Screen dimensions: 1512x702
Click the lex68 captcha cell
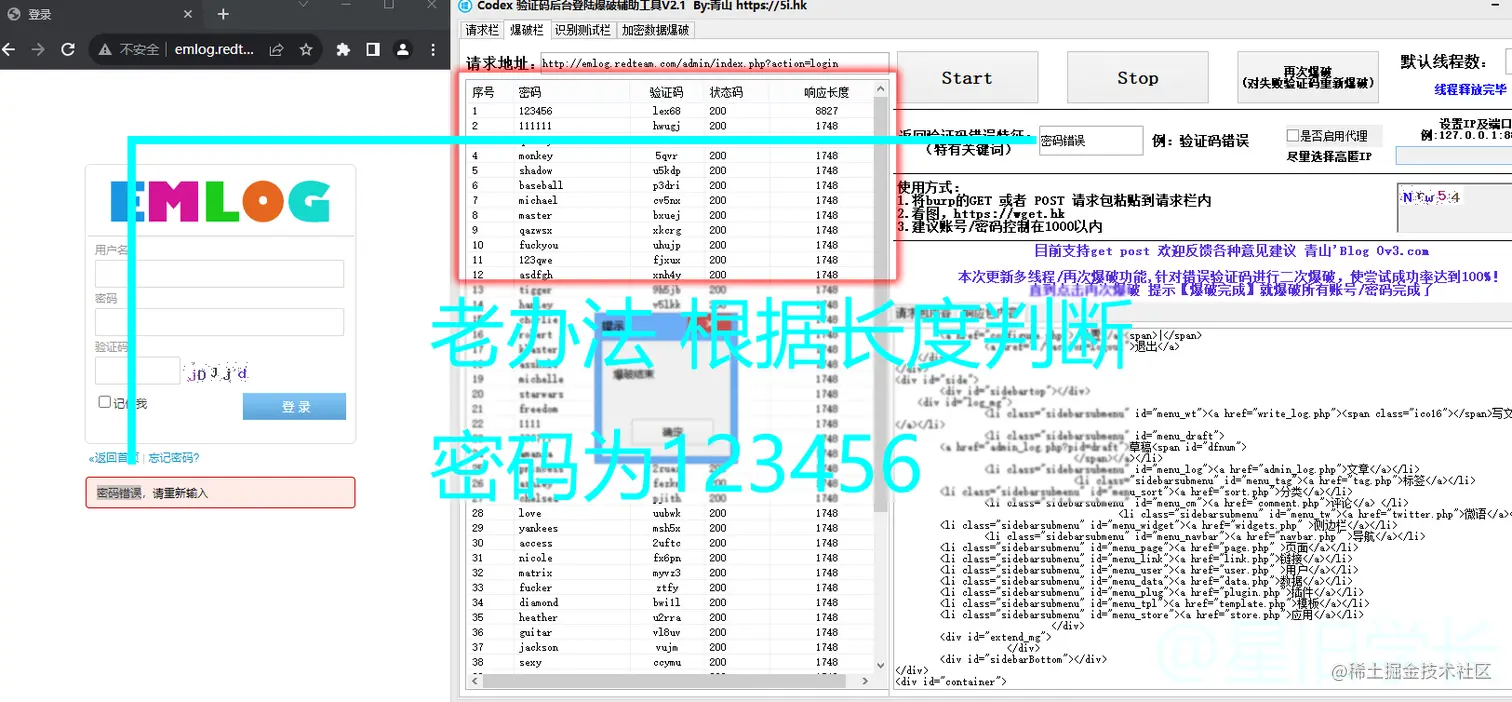[666, 111]
